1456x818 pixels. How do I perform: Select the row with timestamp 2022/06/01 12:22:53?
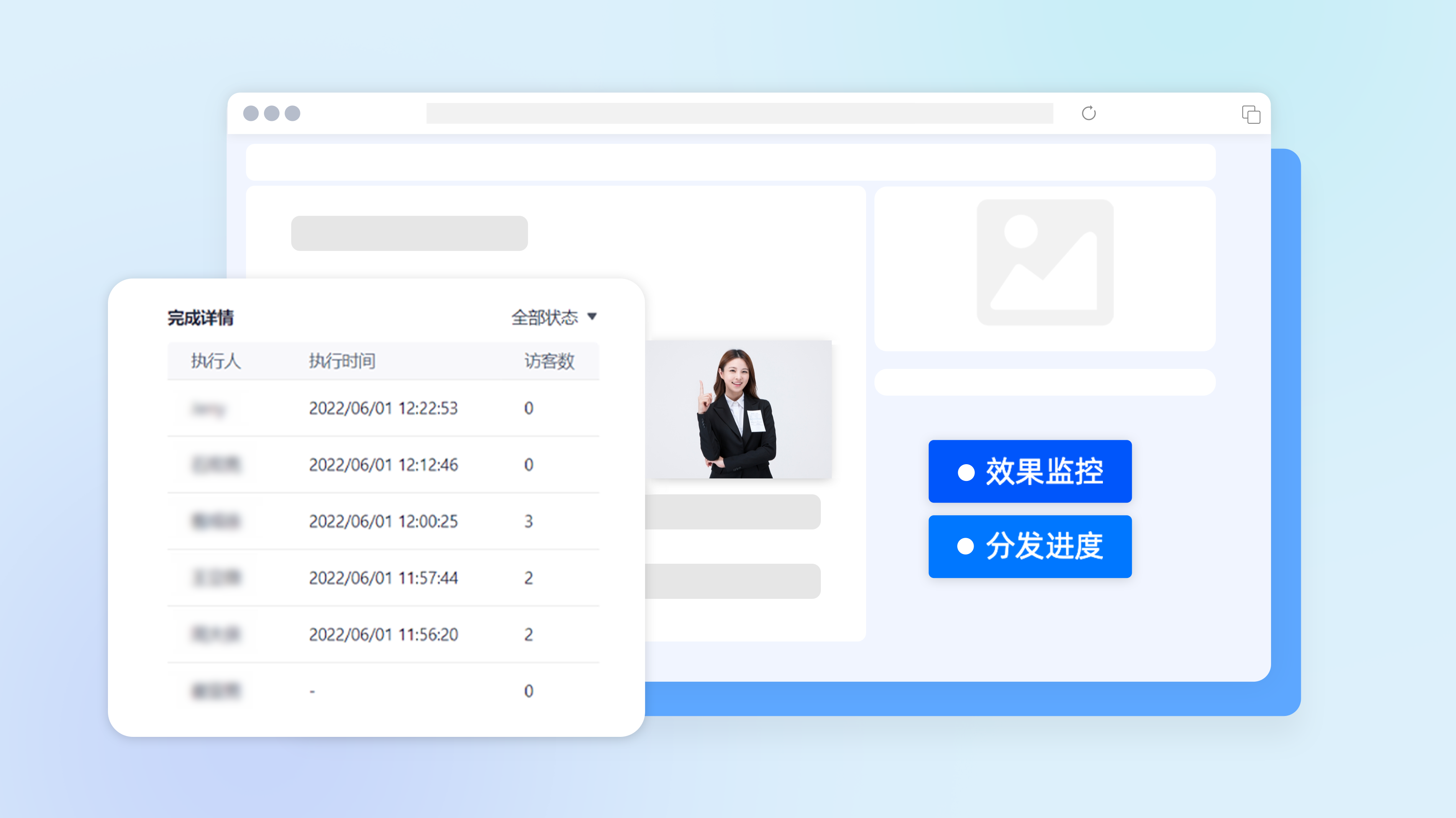pyautogui.click(x=383, y=408)
